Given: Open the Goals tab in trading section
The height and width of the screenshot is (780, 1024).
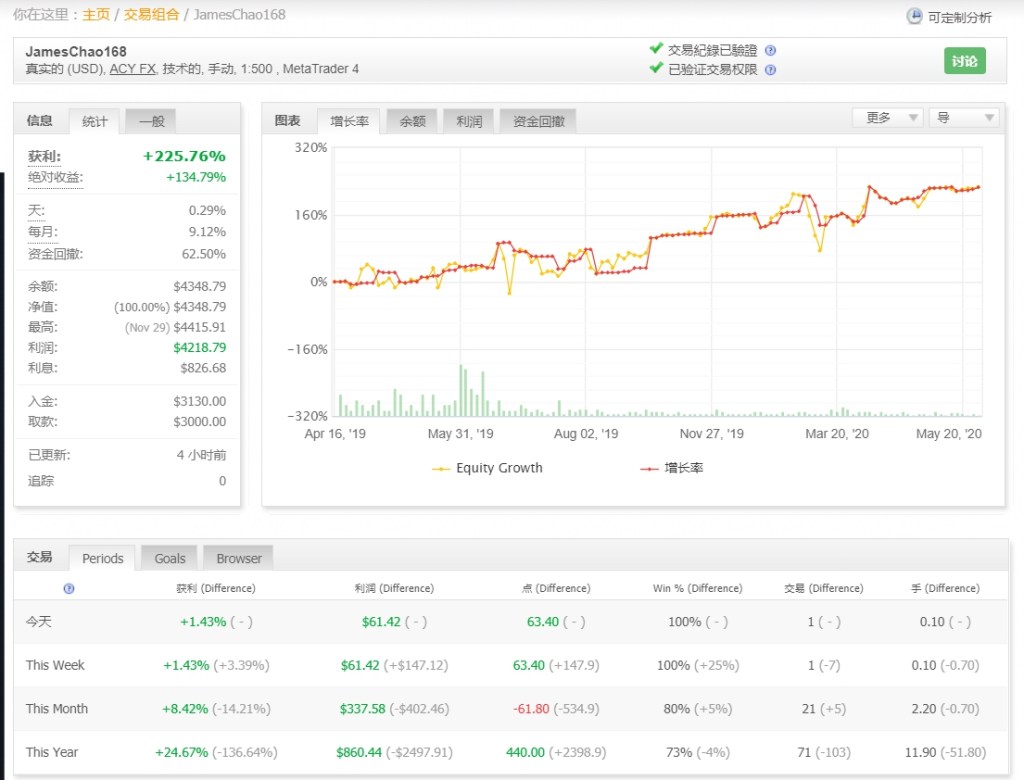Looking at the screenshot, I should [170, 558].
